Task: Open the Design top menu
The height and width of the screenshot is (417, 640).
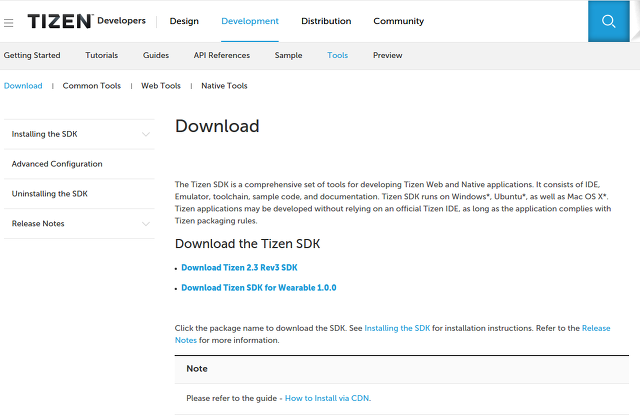Action: tap(184, 21)
